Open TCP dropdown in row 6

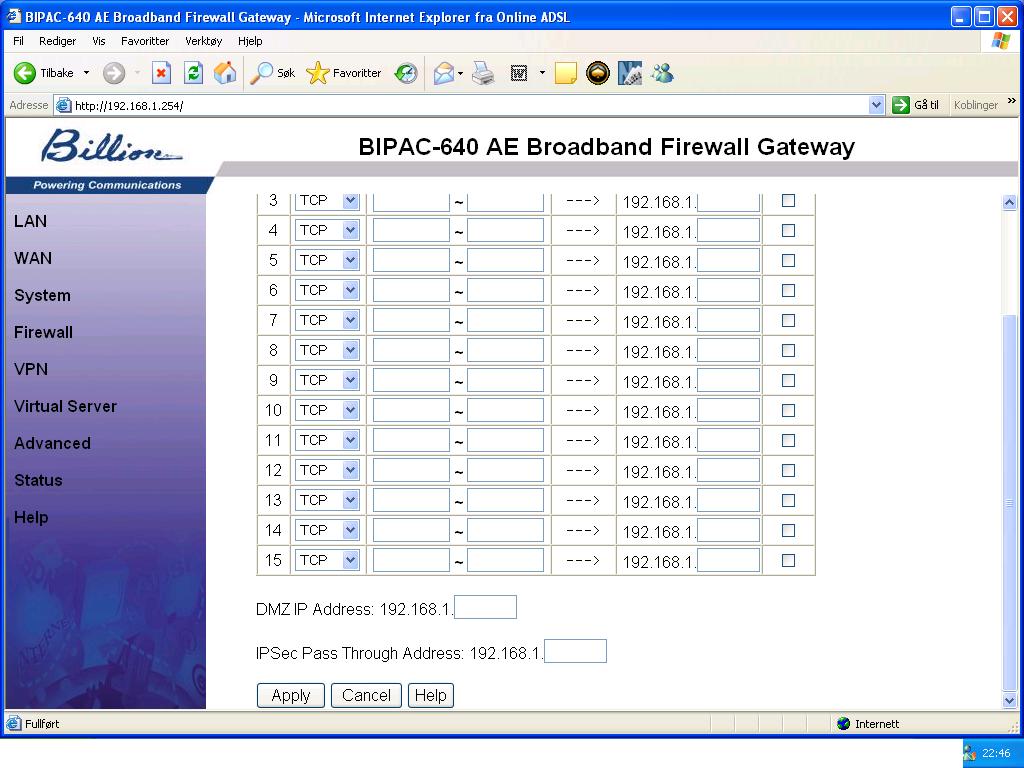click(x=327, y=291)
